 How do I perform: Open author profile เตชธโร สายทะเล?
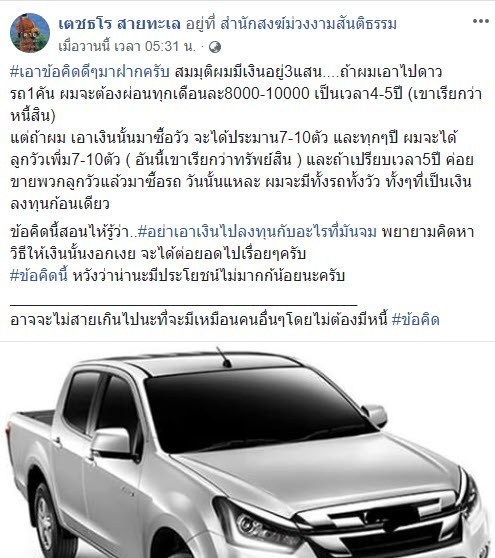click(119, 24)
